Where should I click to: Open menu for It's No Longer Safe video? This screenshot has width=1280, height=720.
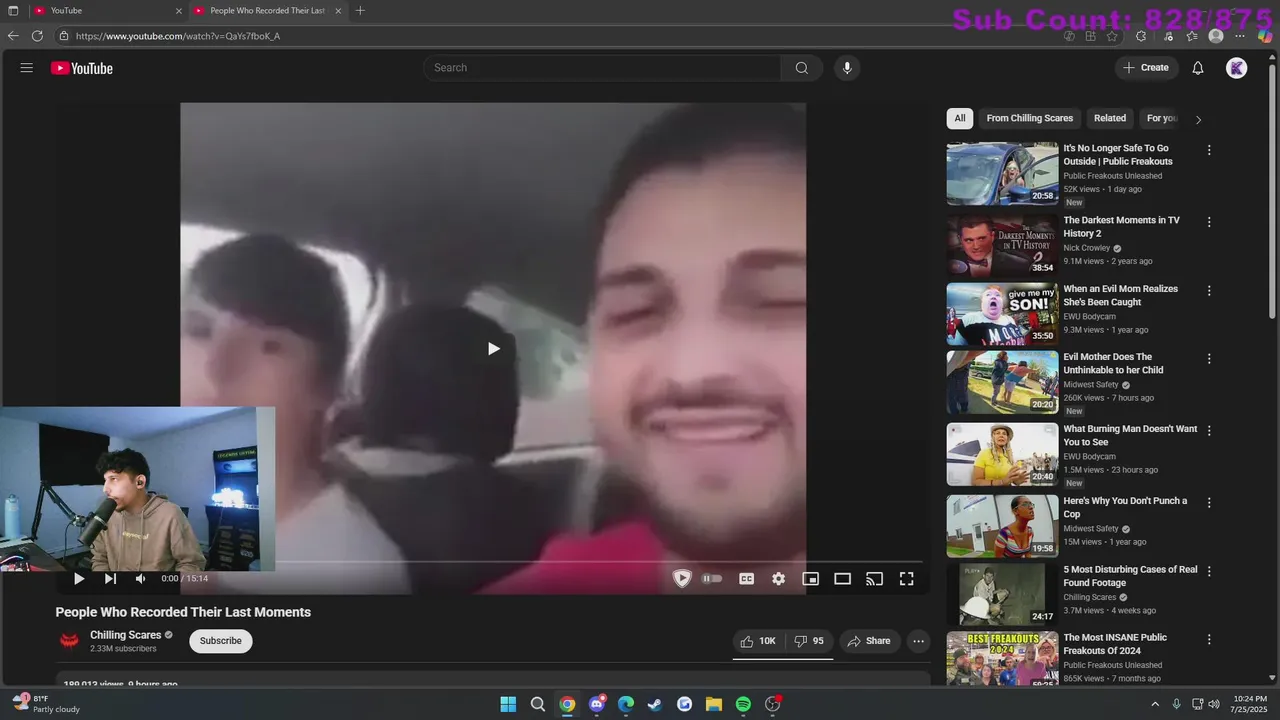[x=1209, y=150]
